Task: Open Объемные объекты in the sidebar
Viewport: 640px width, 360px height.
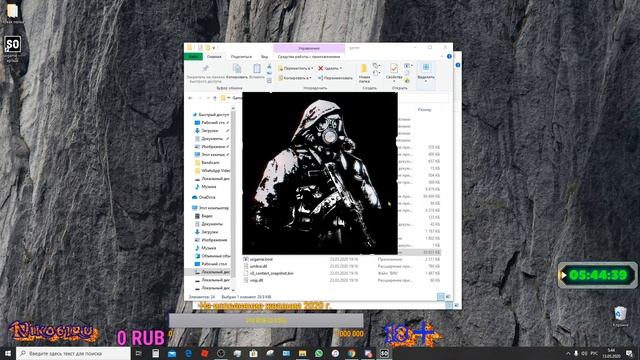Action: pyautogui.click(x=213, y=256)
